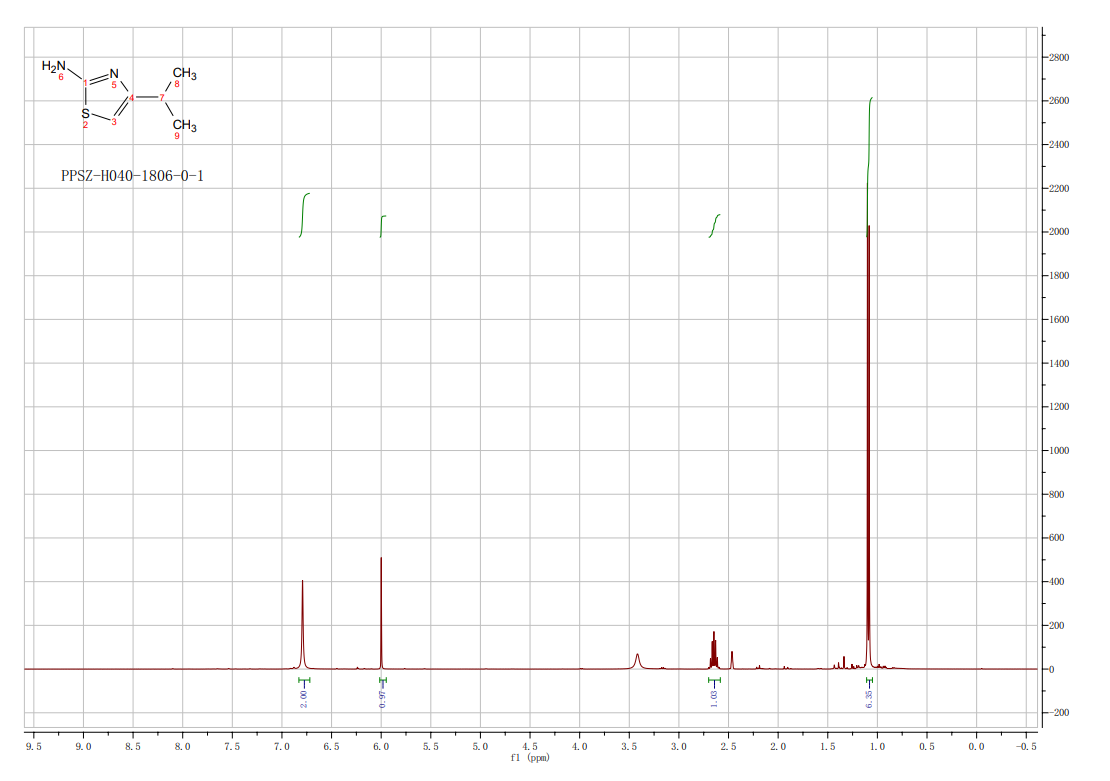Select the upper CH3 group labeled 8
Image resolution: width=1110 pixels, height=781 pixels.
(x=184, y=74)
